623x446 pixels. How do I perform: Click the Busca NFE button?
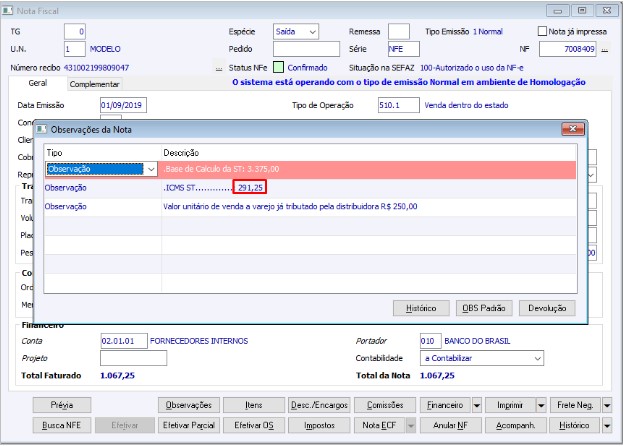(x=62, y=425)
